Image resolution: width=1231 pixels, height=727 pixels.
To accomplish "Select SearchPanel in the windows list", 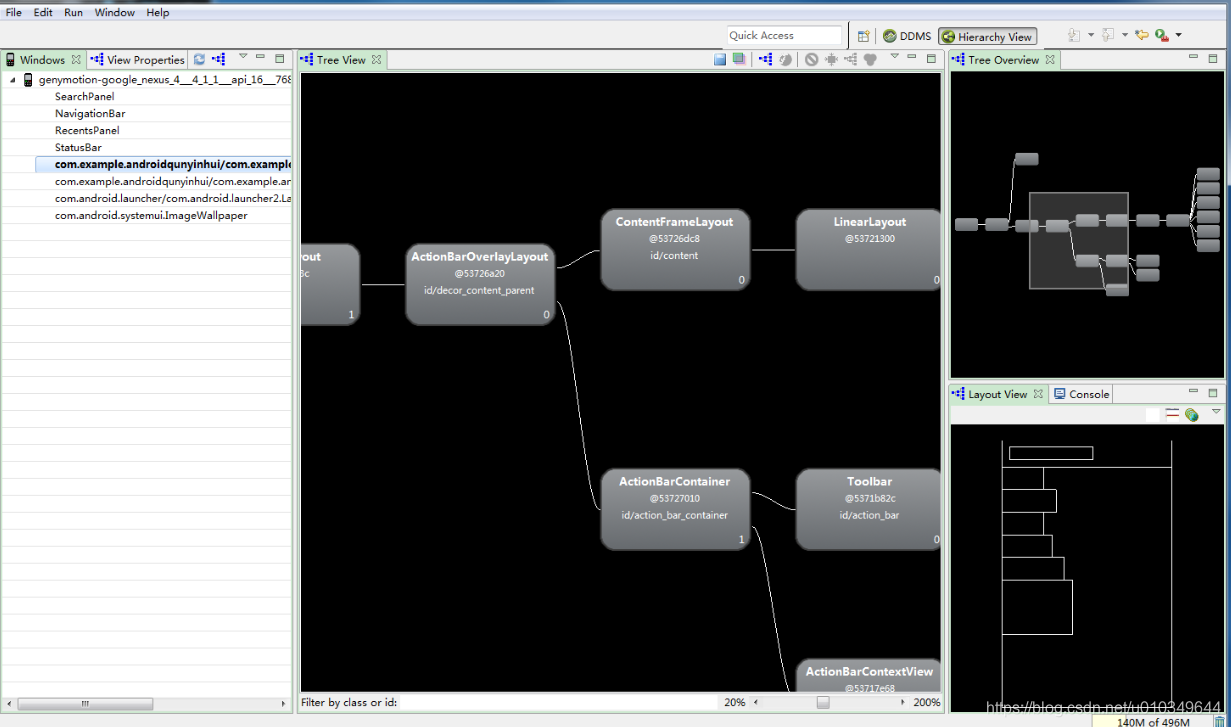I will point(84,97).
